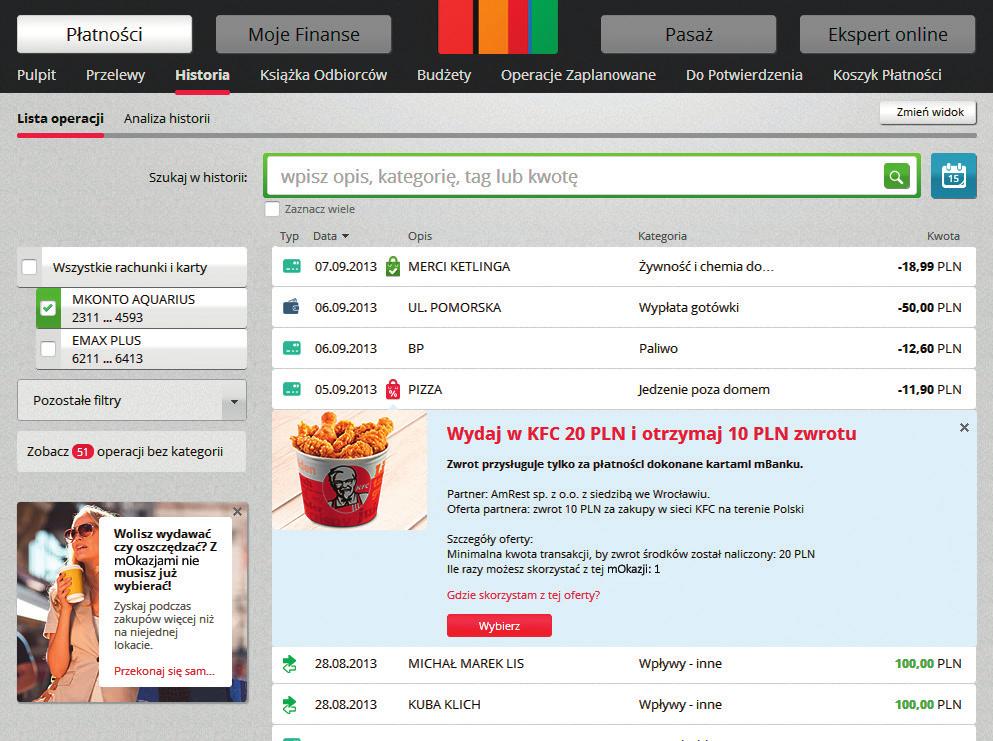
Task: Click the -18,99 PLN amount
Action: pos(929,267)
